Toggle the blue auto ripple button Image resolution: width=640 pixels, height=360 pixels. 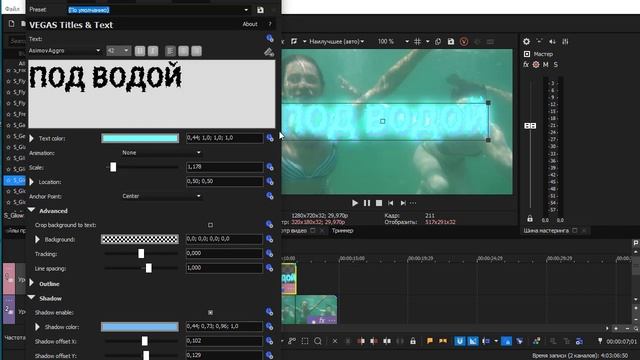507,341
